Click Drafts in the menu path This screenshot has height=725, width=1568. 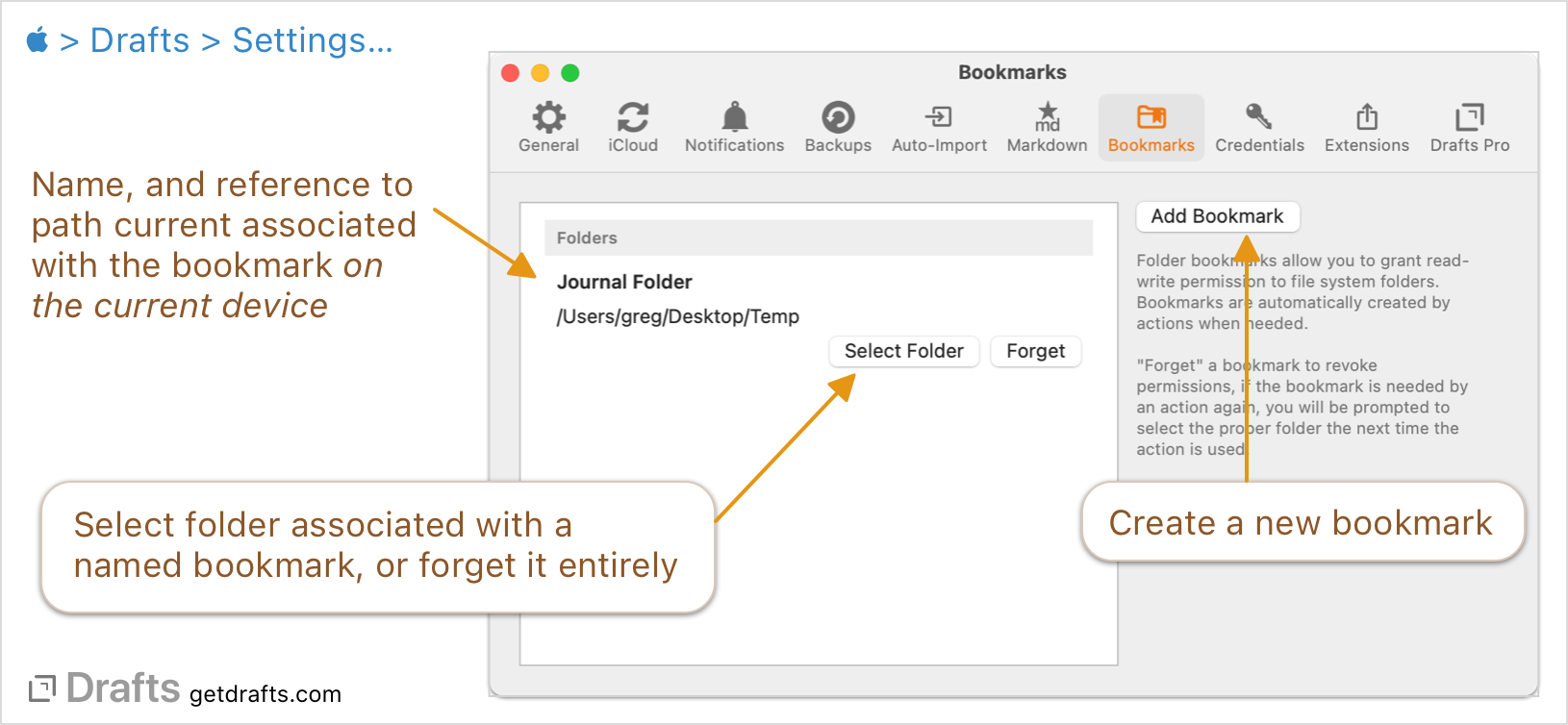pyautogui.click(x=139, y=40)
